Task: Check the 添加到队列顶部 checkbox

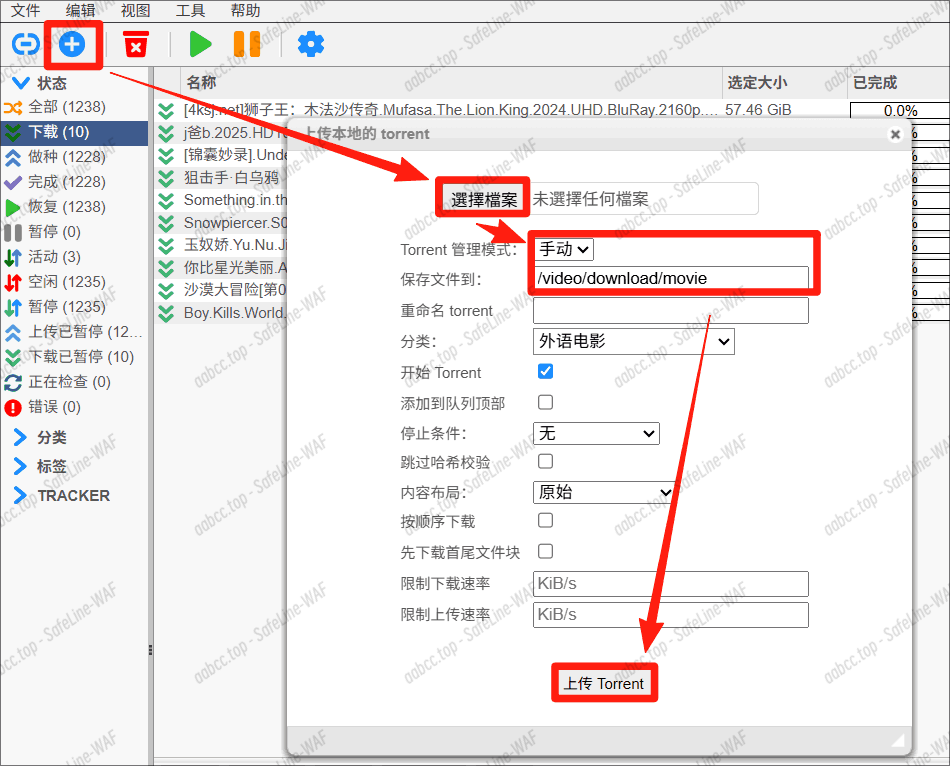Action: (x=545, y=402)
